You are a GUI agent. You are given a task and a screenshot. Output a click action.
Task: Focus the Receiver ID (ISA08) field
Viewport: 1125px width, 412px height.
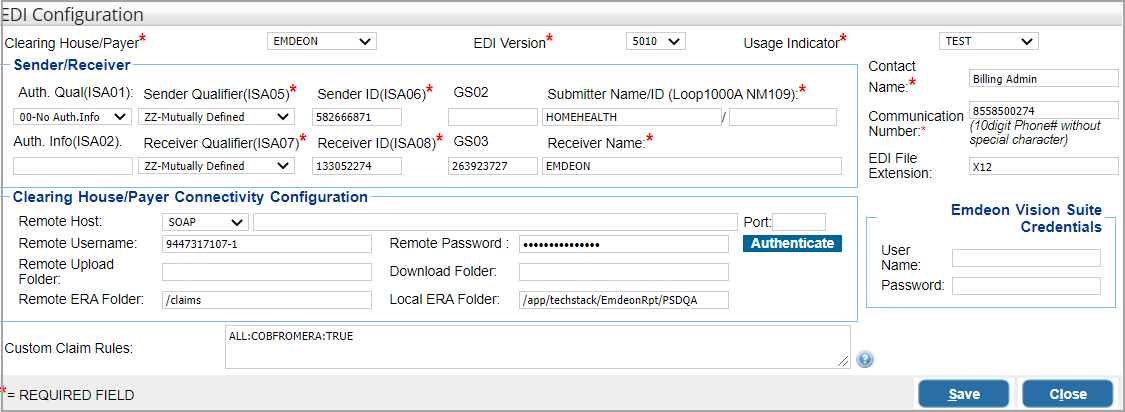pyautogui.click(x=370, y=166)
